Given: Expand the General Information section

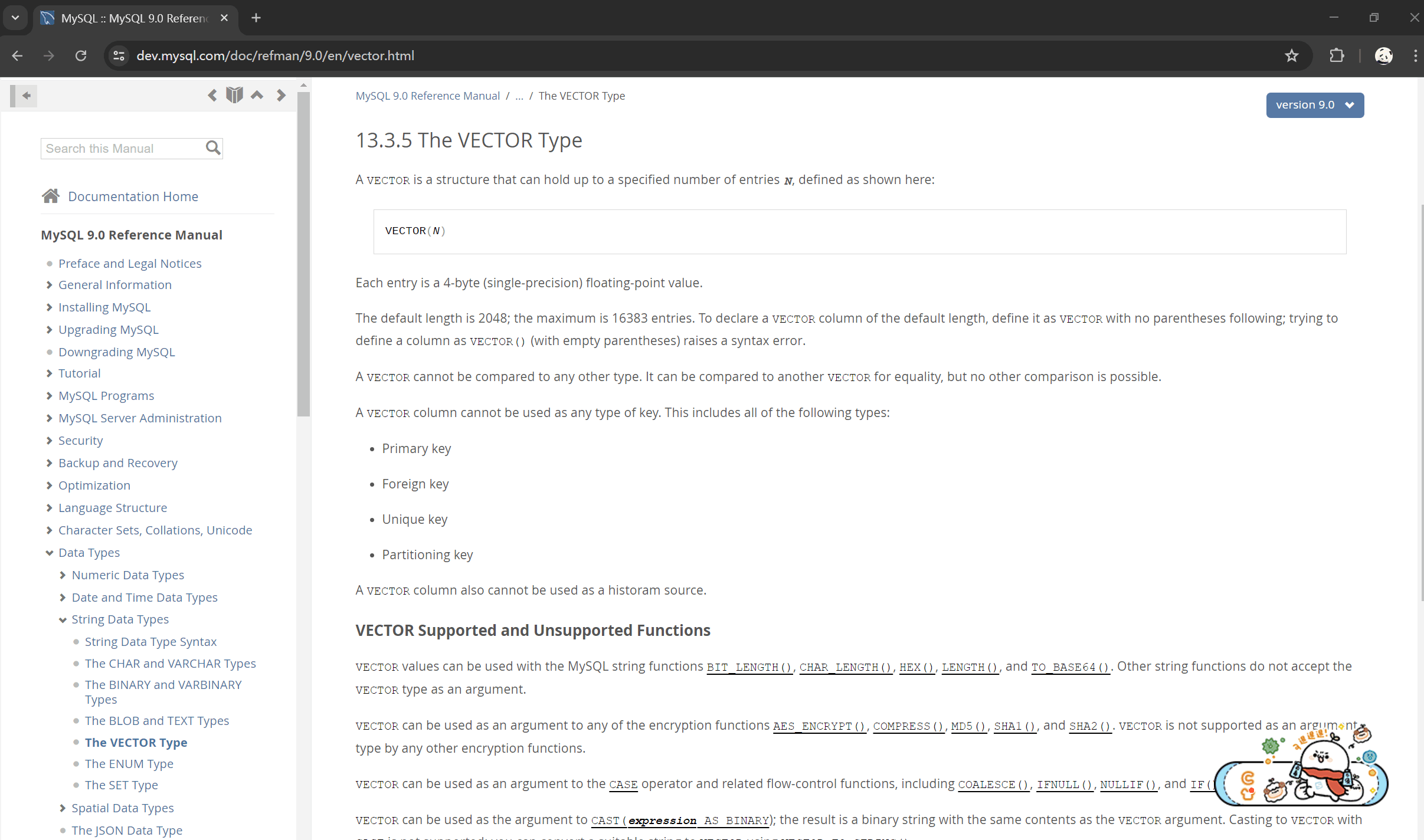Looking at the screenshot, I should tap(50, 285).
